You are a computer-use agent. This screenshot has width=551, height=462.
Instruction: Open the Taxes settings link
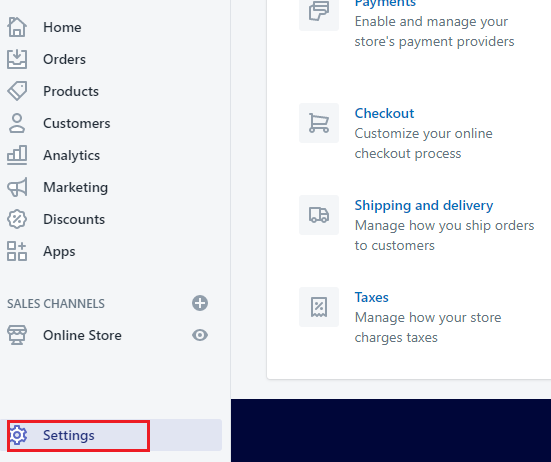(x=371, y=297)
